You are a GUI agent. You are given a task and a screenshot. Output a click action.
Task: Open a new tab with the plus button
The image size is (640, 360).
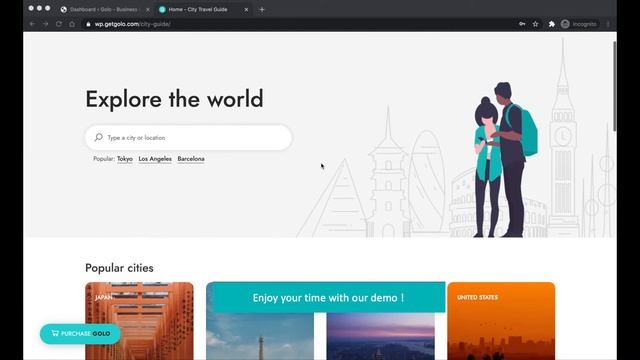click(262, 9)
